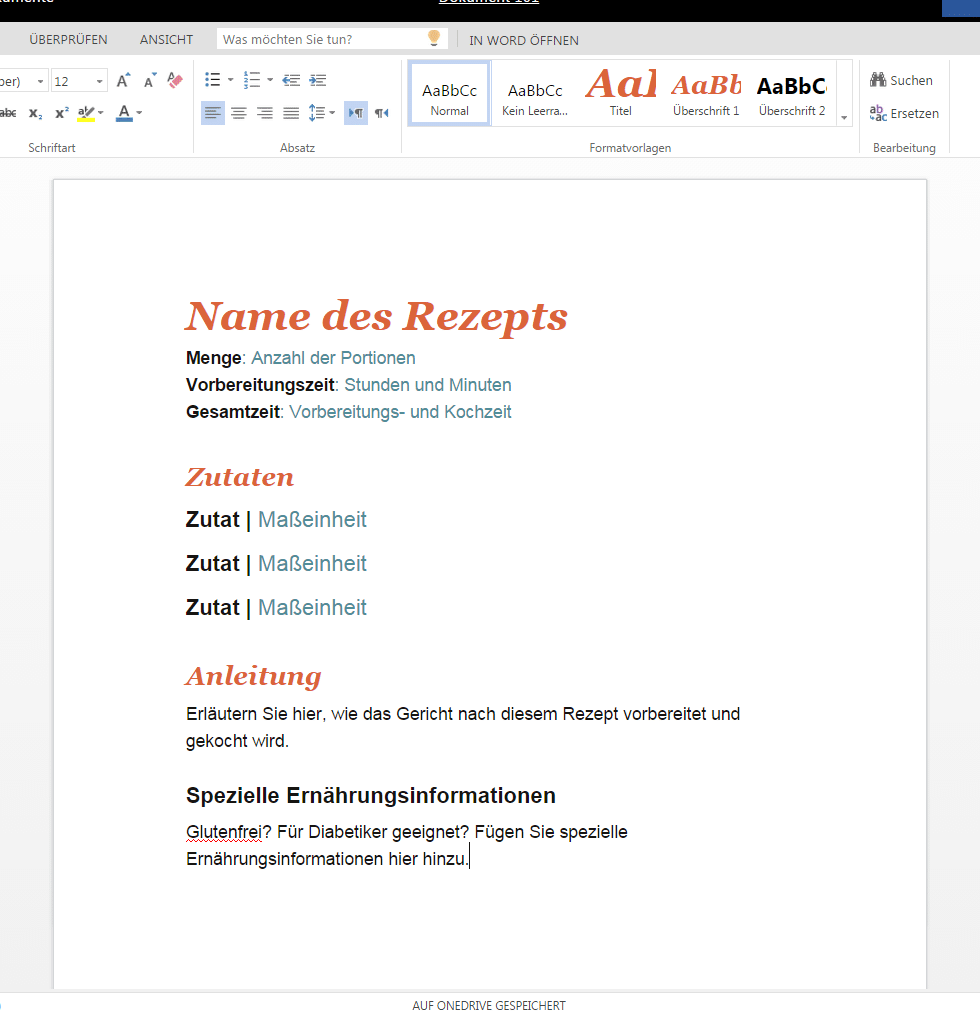980x1016 pixels.
Task: Click the title 'Name des Rezepts'
Action: click(x=377, y=317)
